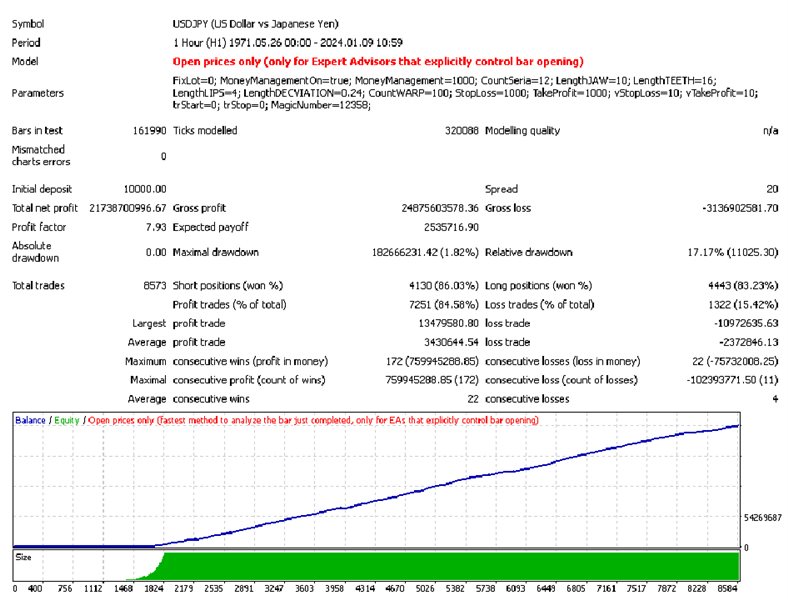
Task: Click the "Ticks modelled" value 320088
Action: coord(461,131)
